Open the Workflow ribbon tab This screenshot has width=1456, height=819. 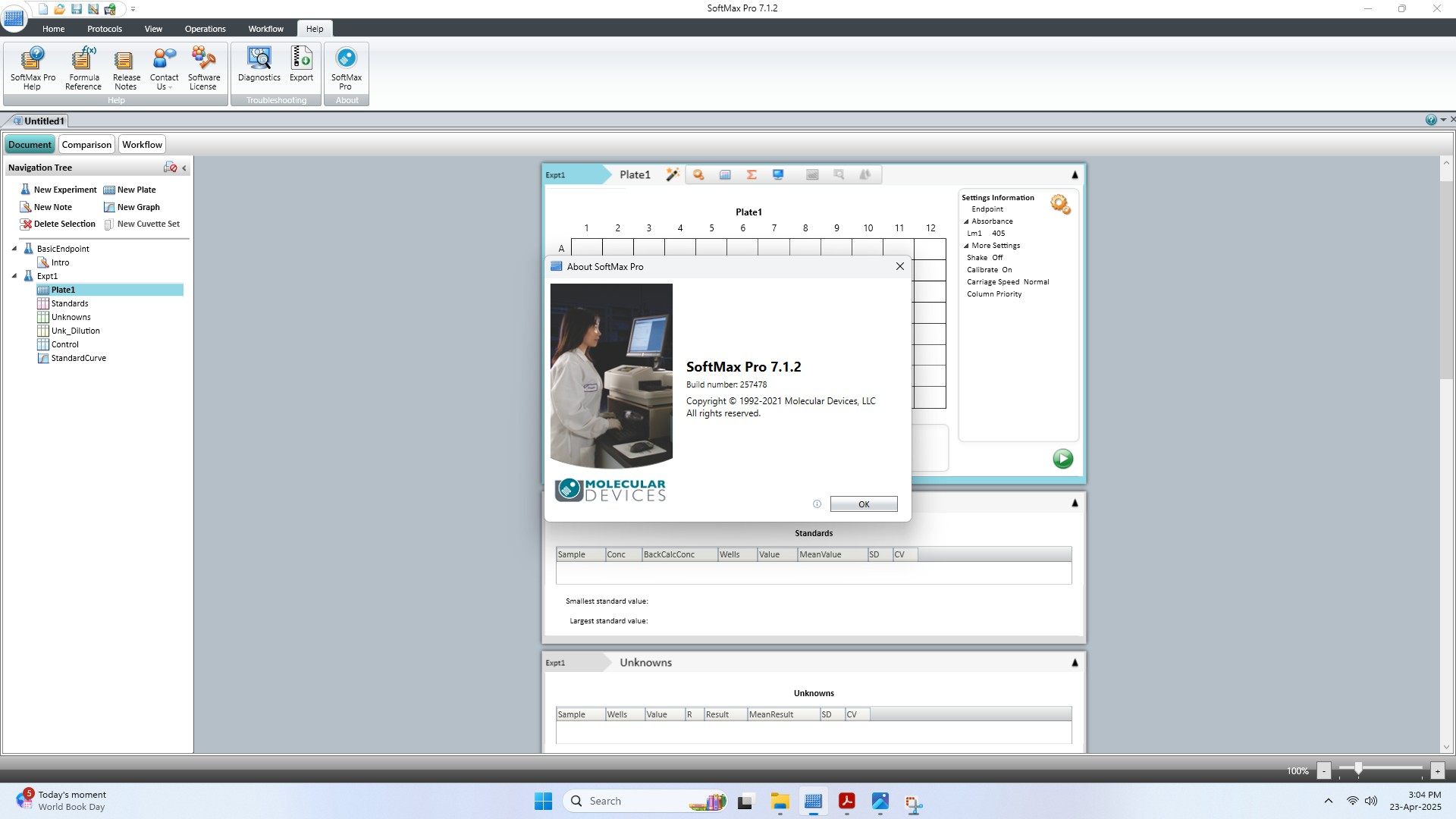[265, 29]
